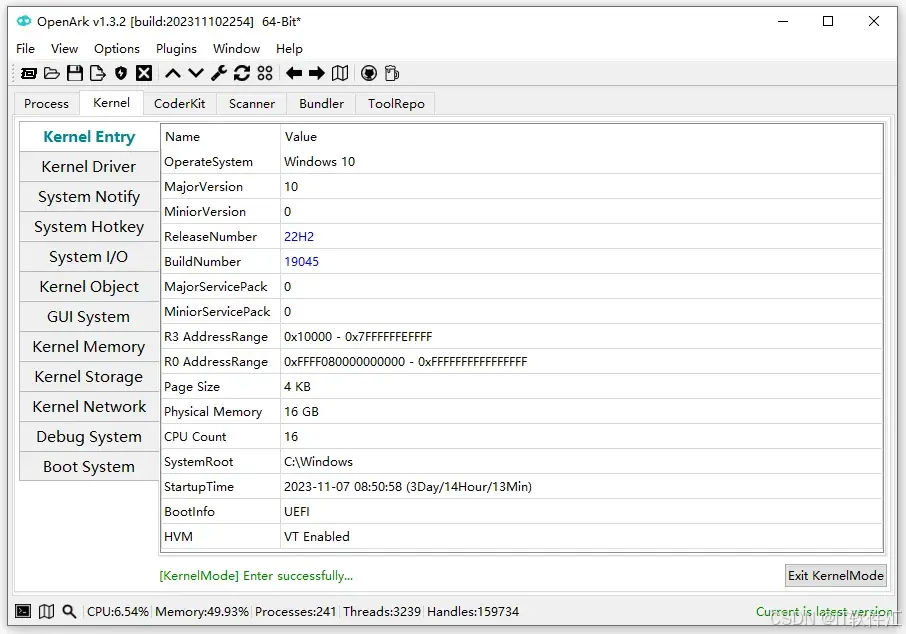Switch to the Process tab
This screenshot has width=906, height=634.
point(46,103)
